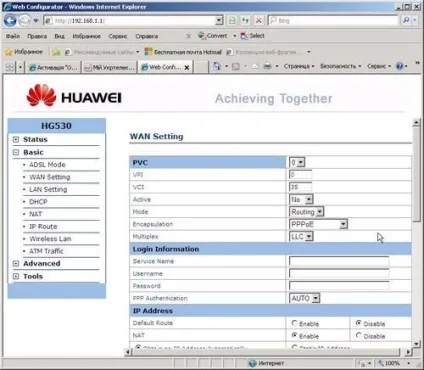The image size is (424, 370).
Task: Click the Service Name input field
Action: click(x=339, y=261)
